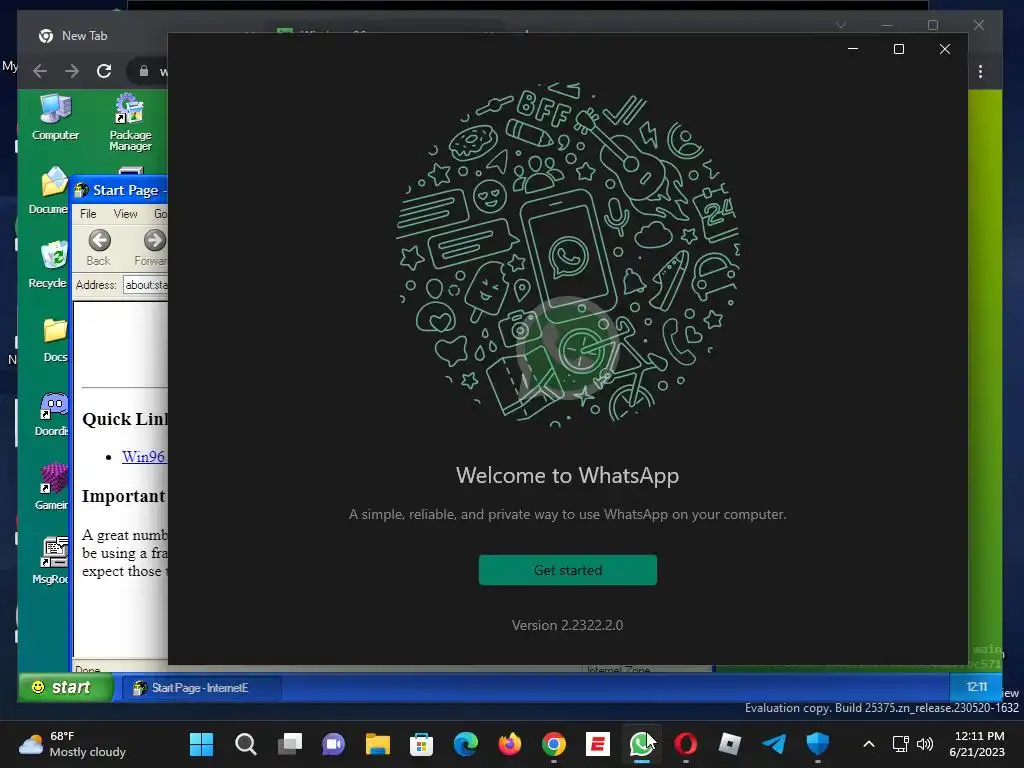Open Task View from the taskbar

coord(289,744)
